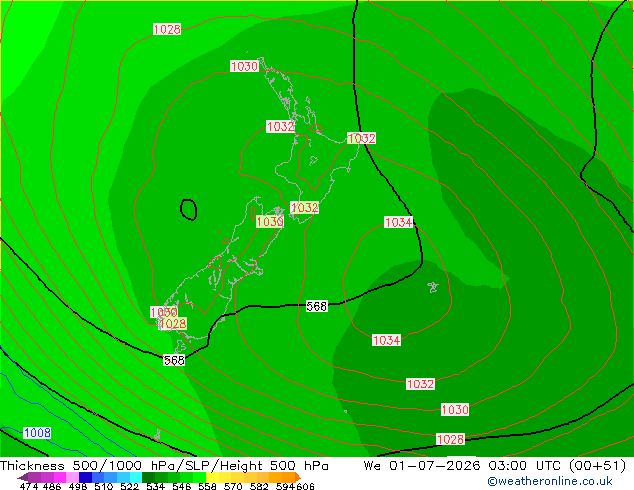Image resolution: width=634 pixels, height=490 pixels.
Task: Click Stewart Island's outline south of the South Island
Action: (x=180, y=346)
